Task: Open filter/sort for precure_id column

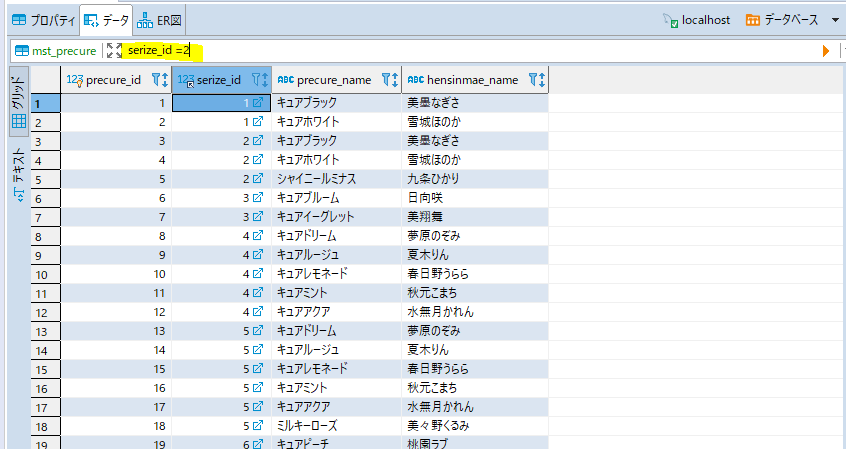Action: pos(160,80)
